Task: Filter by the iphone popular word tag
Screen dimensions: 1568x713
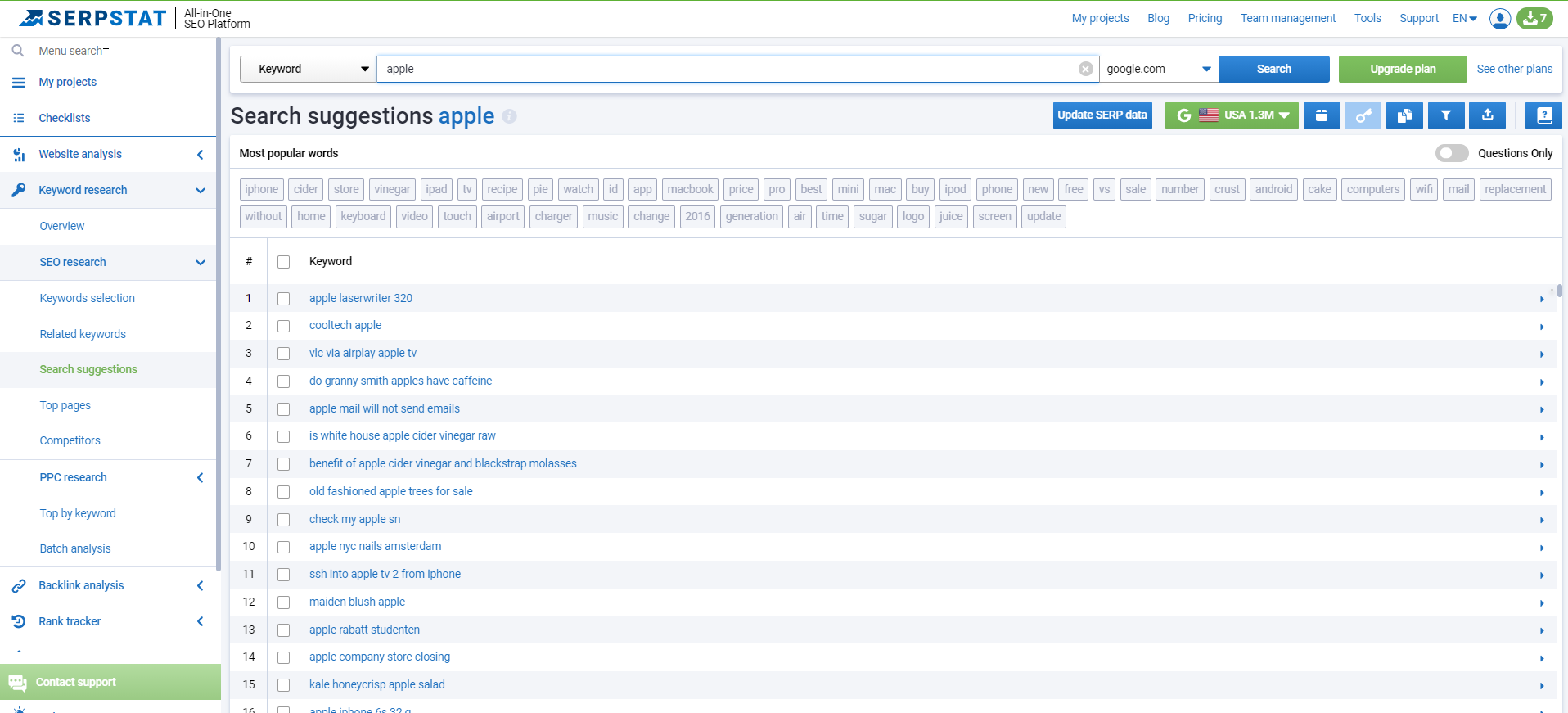Action: point(262,189)
